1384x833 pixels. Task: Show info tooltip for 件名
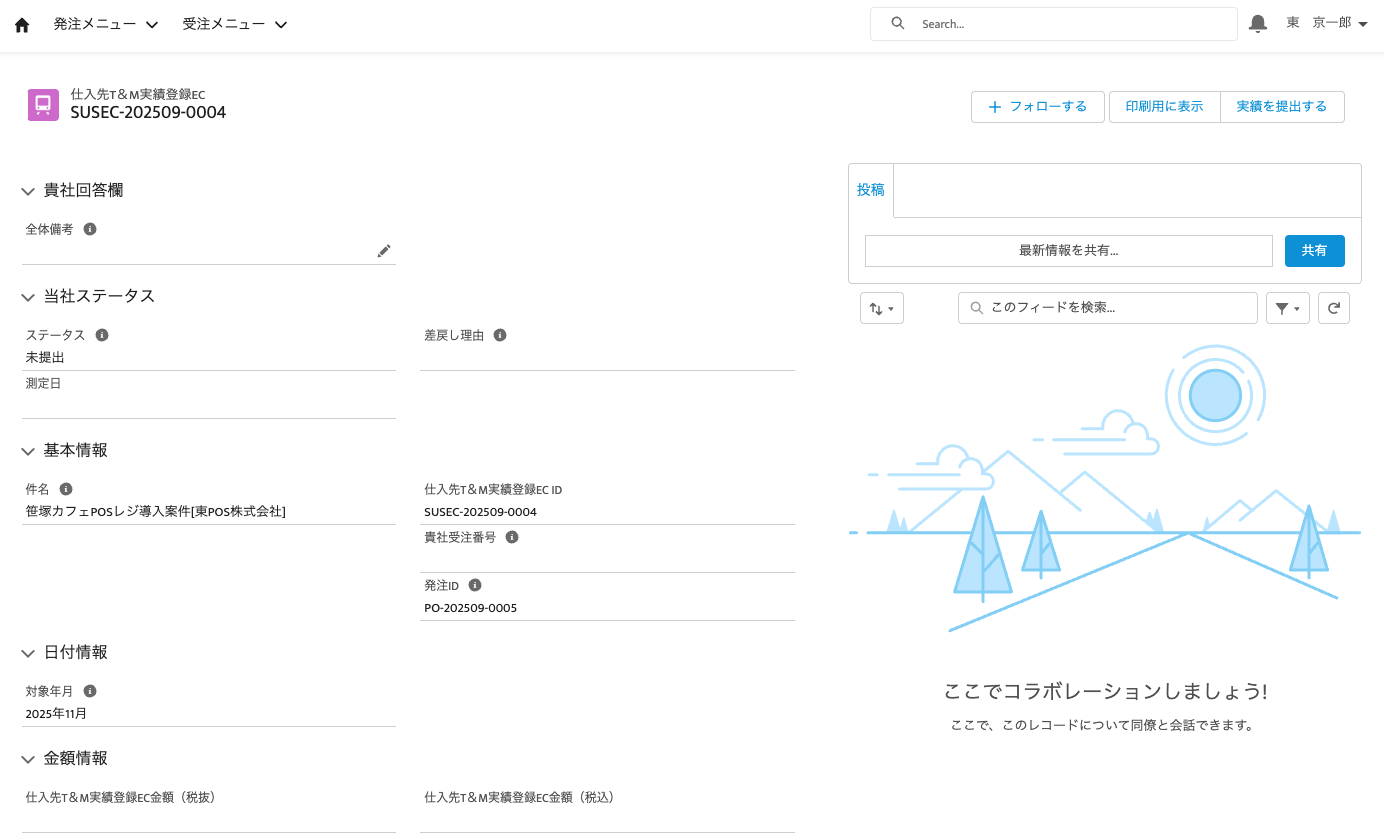pos(66,489)
